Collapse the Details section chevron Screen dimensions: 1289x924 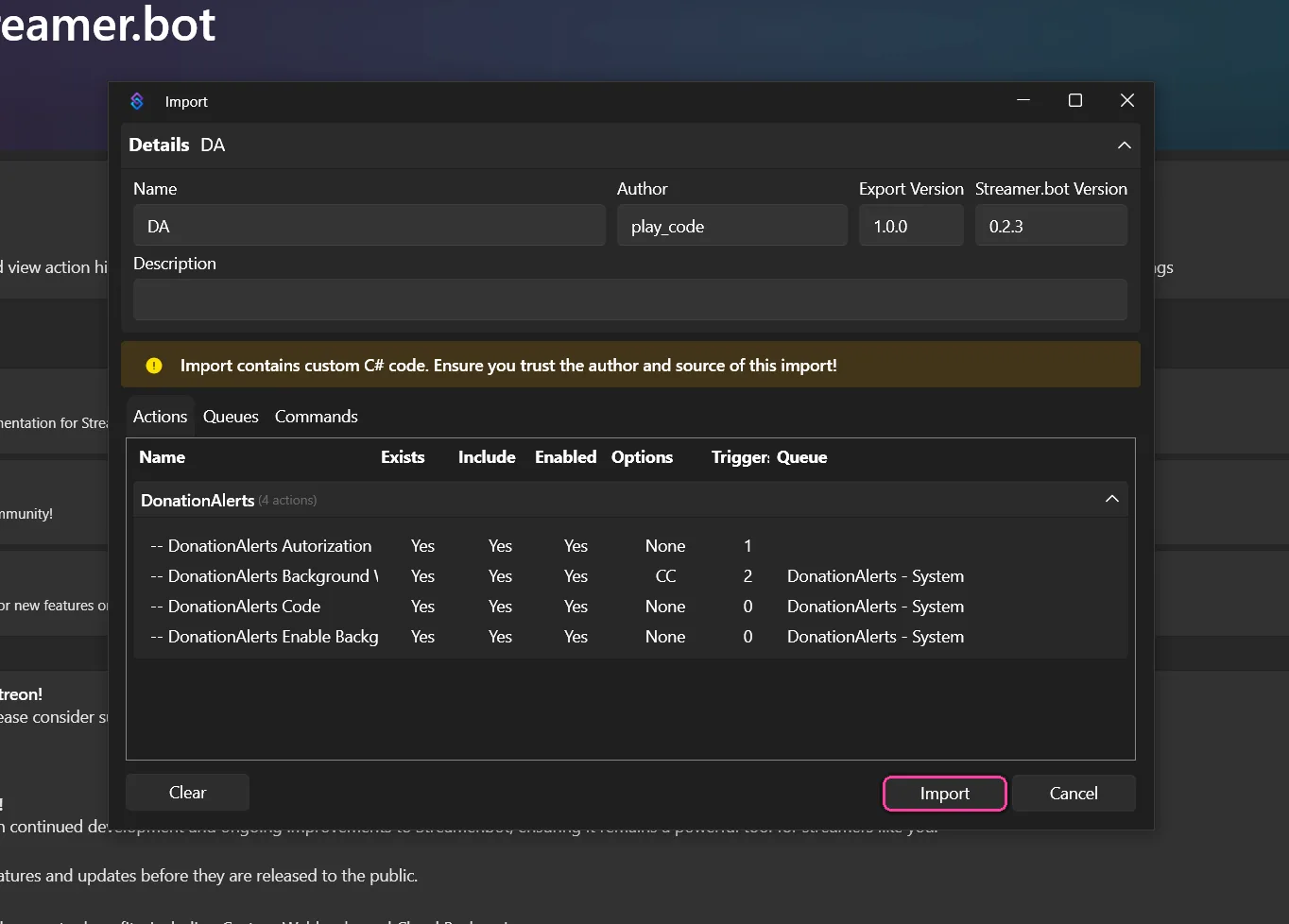click(x=1124, y=145)
